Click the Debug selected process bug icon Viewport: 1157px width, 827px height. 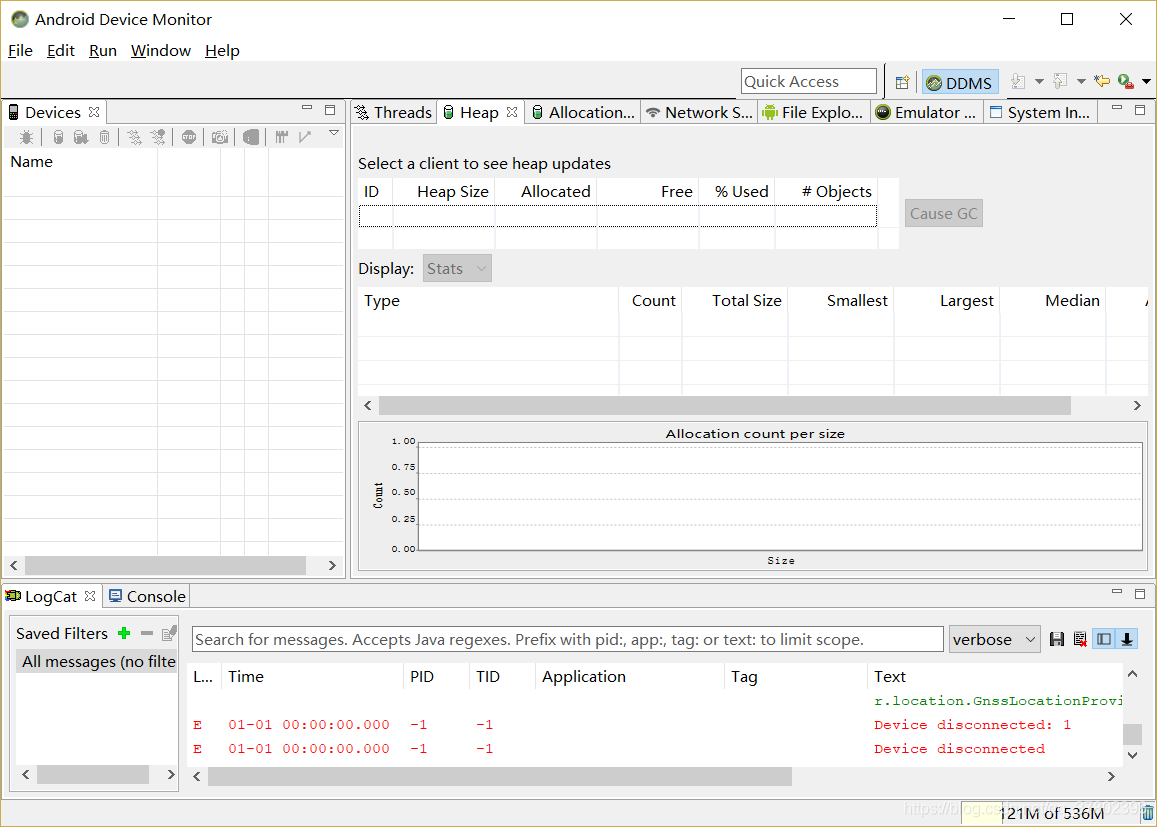pyautogui.click(x=27, y=137)
